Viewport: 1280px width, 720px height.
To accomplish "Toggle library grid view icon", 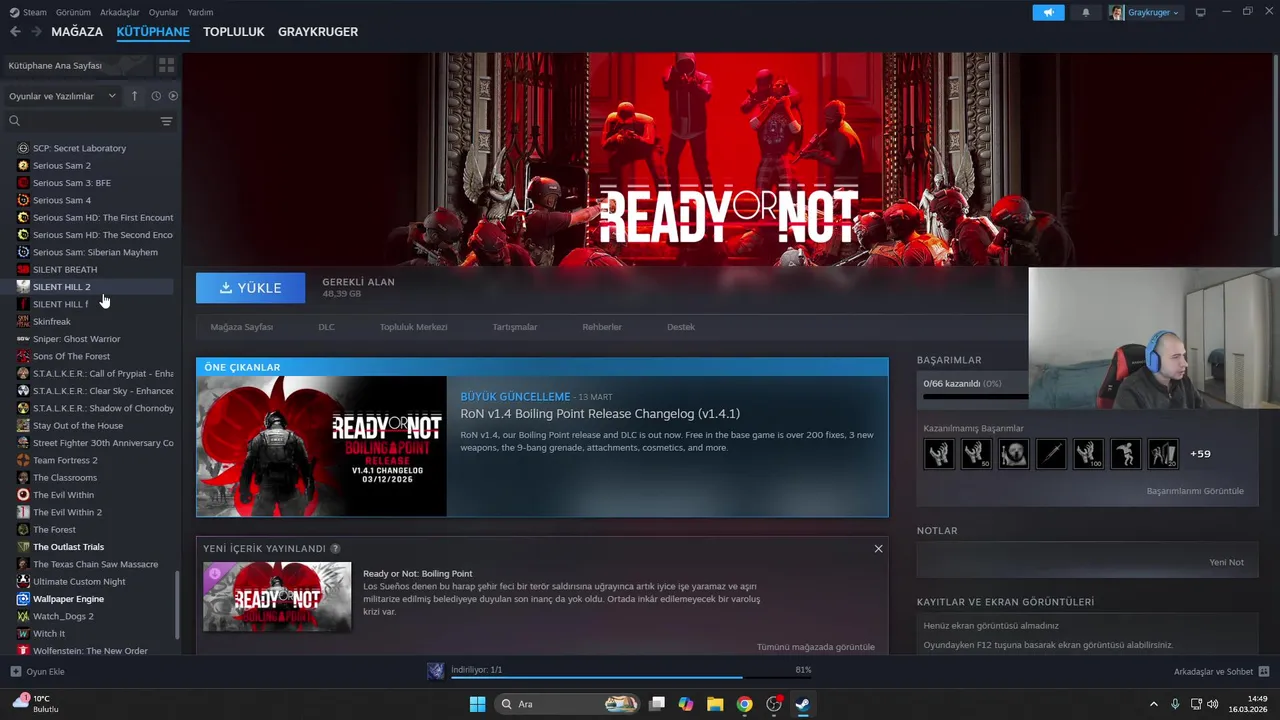I will click(166, 65).
